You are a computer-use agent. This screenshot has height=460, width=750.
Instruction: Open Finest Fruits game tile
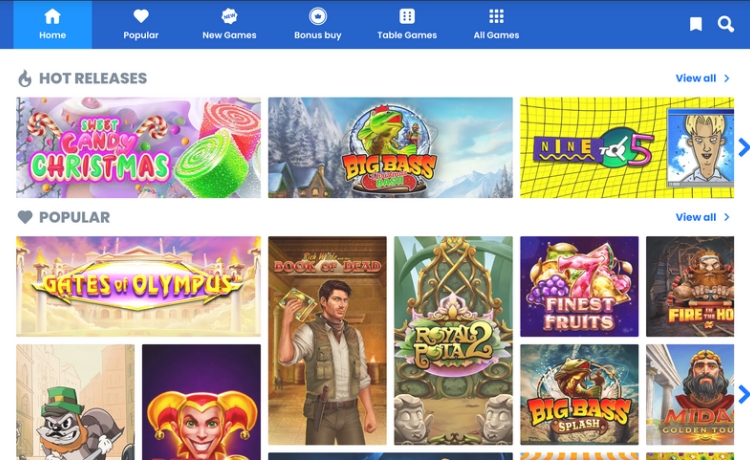(x=579, y=286)
